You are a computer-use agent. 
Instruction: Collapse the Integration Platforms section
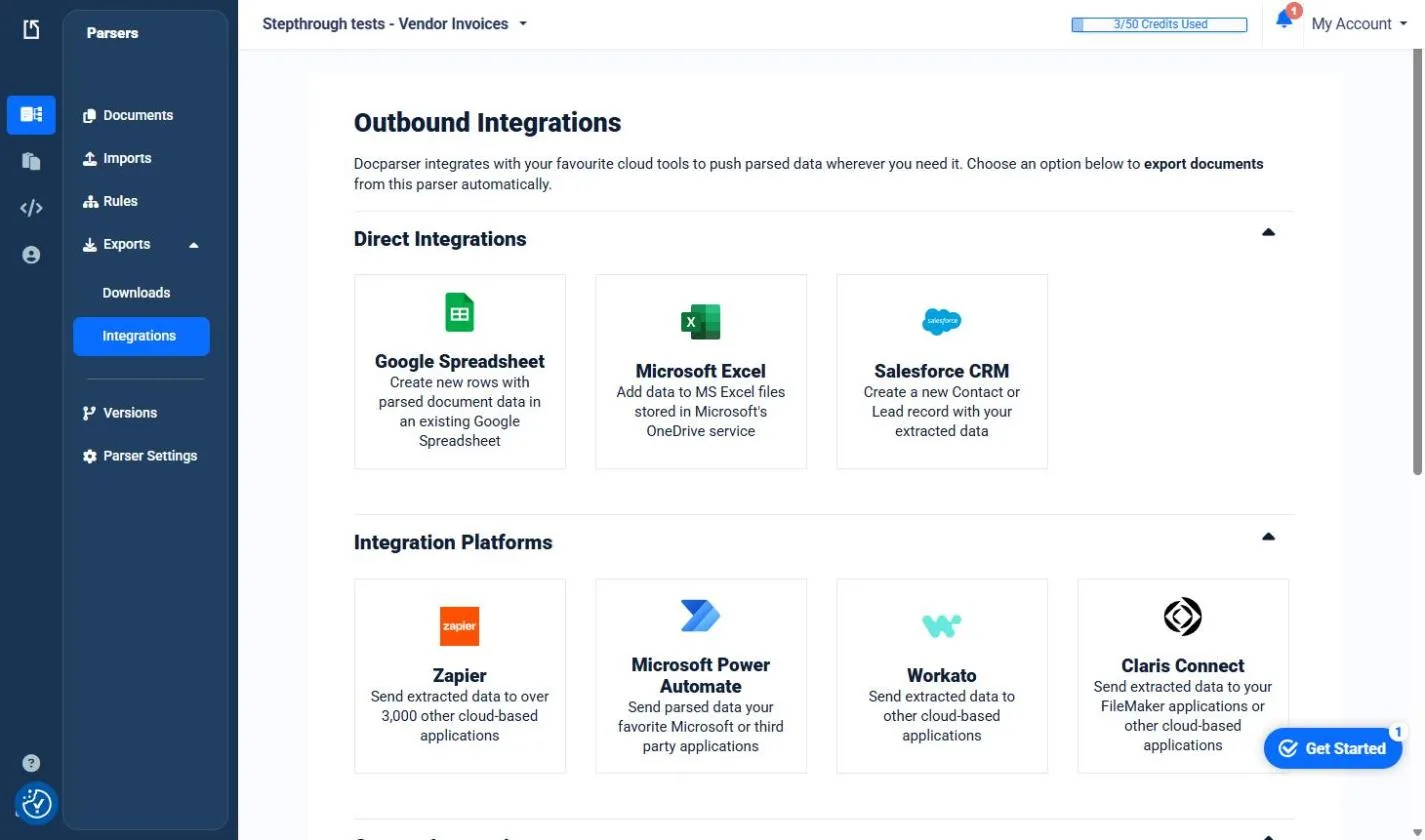click(x=1269, y=537)
